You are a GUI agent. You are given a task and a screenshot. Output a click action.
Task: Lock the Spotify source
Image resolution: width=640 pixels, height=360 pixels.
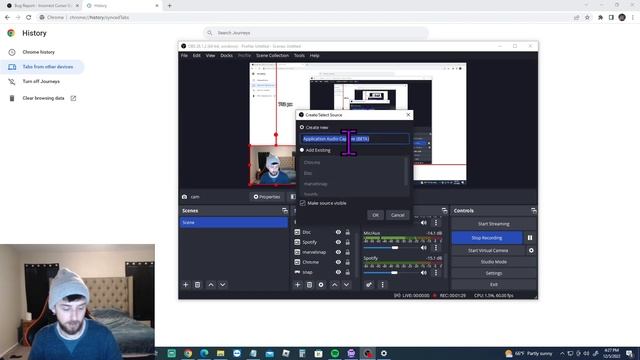pyautogui.click(x=348, y=242)
